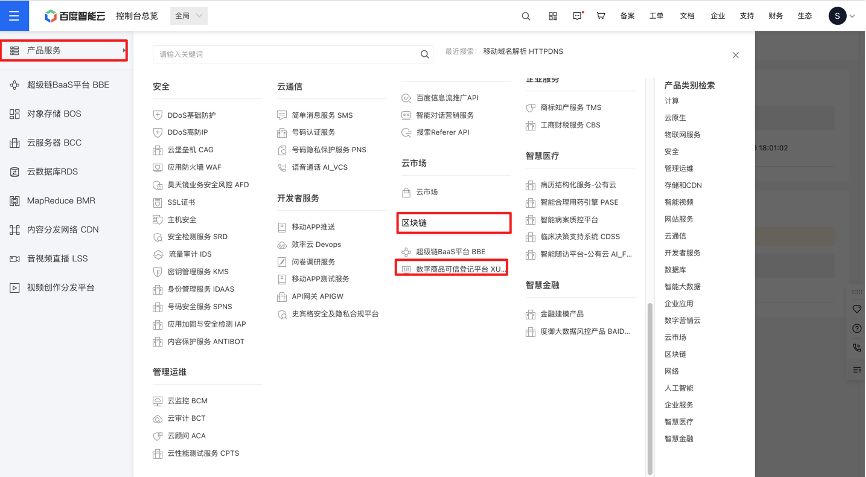
Task: Open the 工单 top menu
Action: (x=656, y=16)
